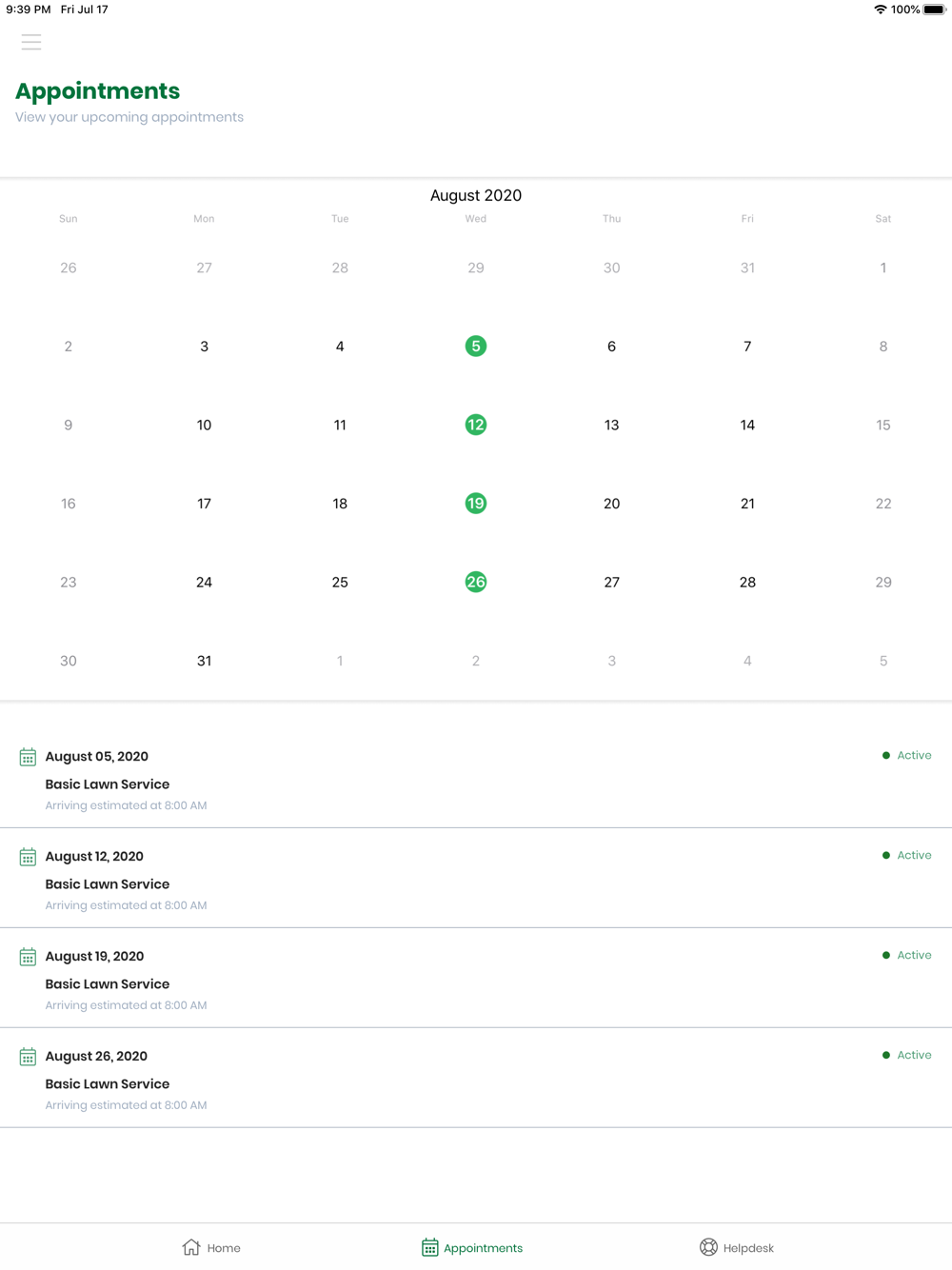952x1270 pixels.
Task: Click calendar icon beside August 19, 2020
Action: point(28,957)
